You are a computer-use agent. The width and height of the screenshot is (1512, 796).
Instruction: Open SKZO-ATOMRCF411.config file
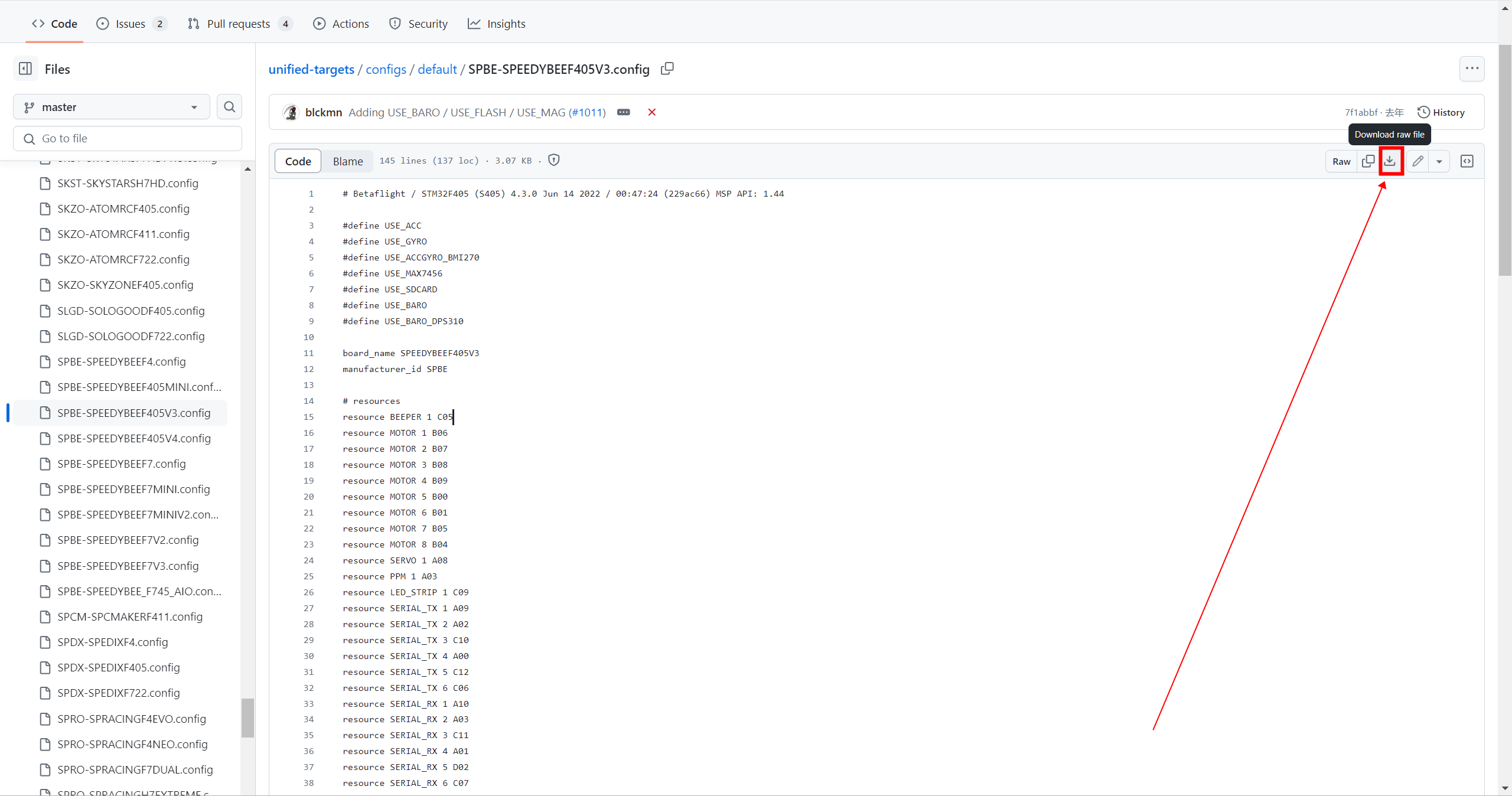(x=123, y=234)
